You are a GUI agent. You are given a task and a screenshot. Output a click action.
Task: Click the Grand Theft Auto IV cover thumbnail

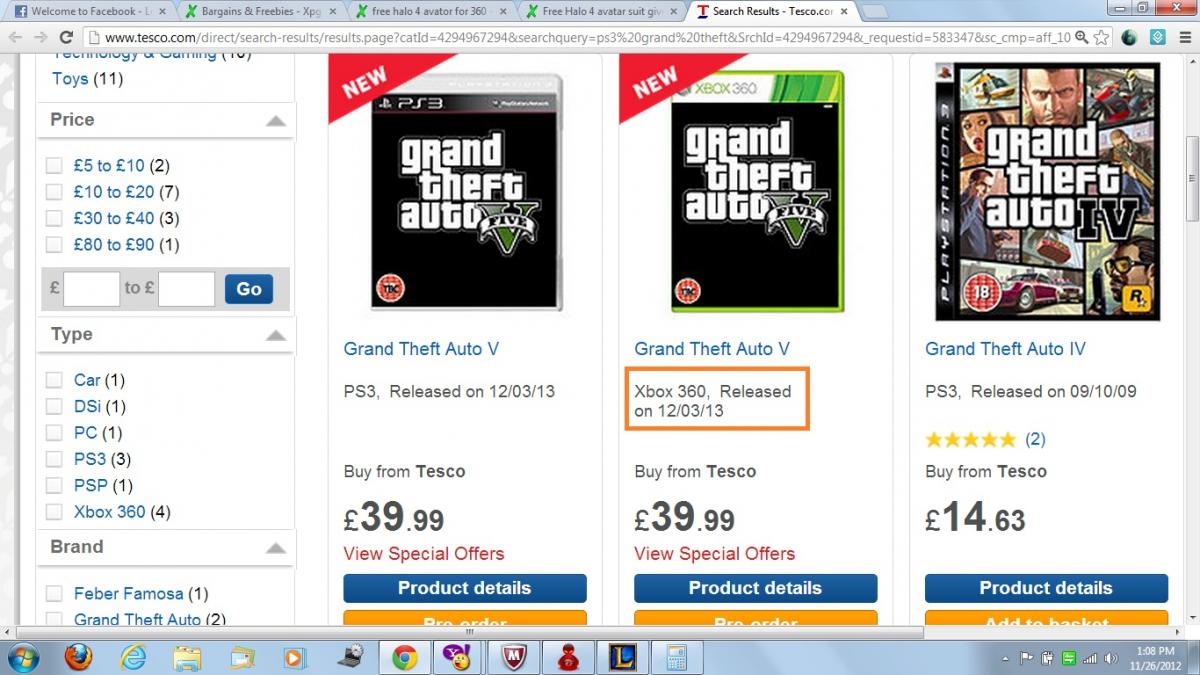coord(1047,192)
